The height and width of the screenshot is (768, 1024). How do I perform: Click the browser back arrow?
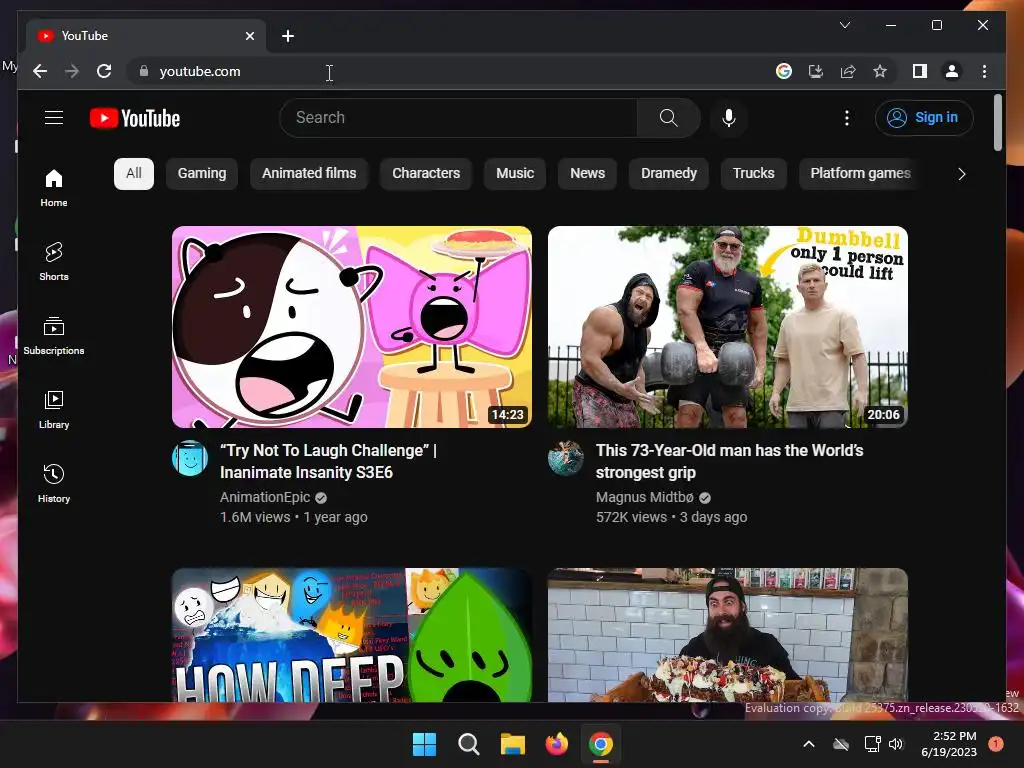[40, 71]
